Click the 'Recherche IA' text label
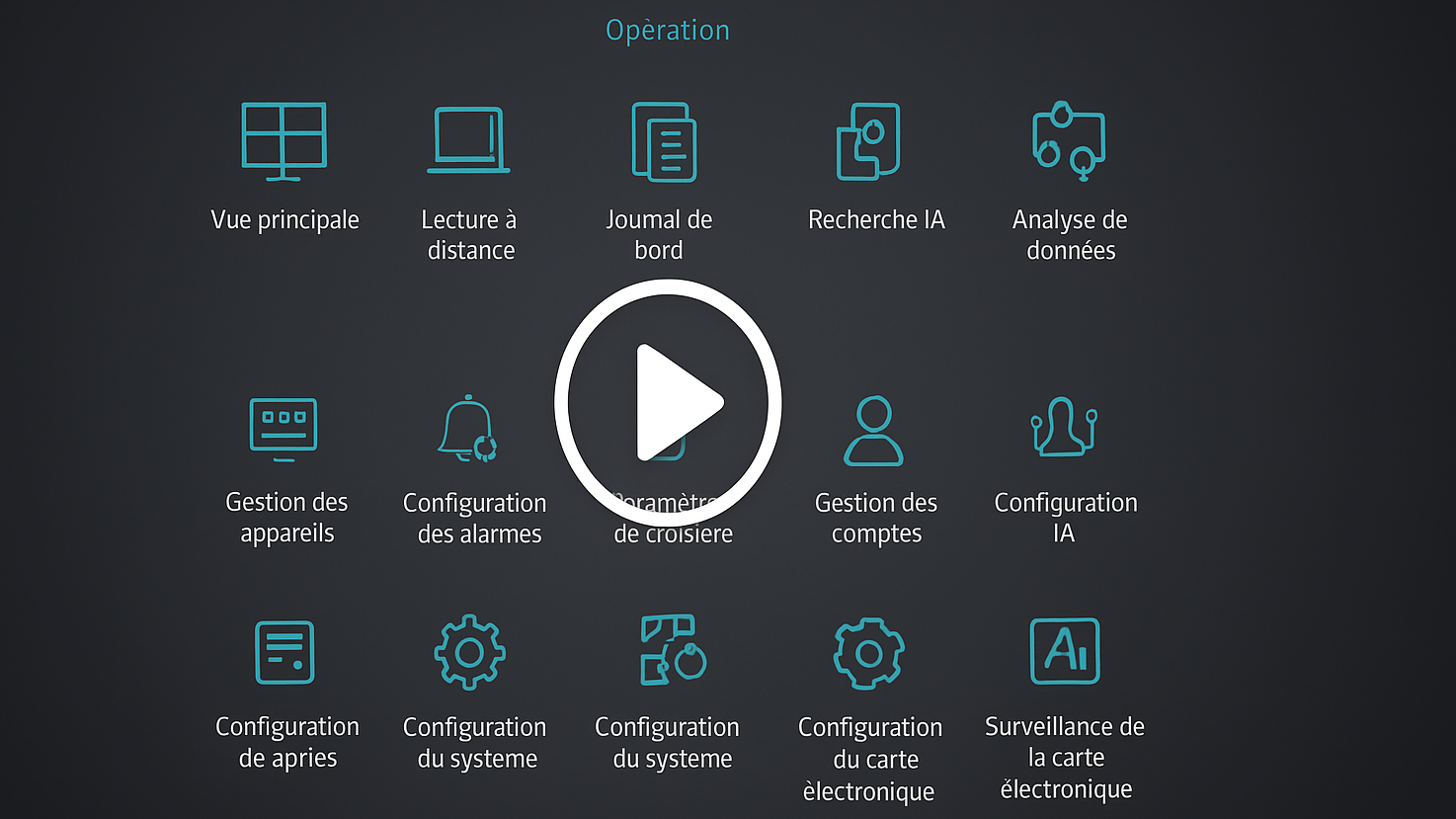 pyautogui.click(x=876, y=219)
